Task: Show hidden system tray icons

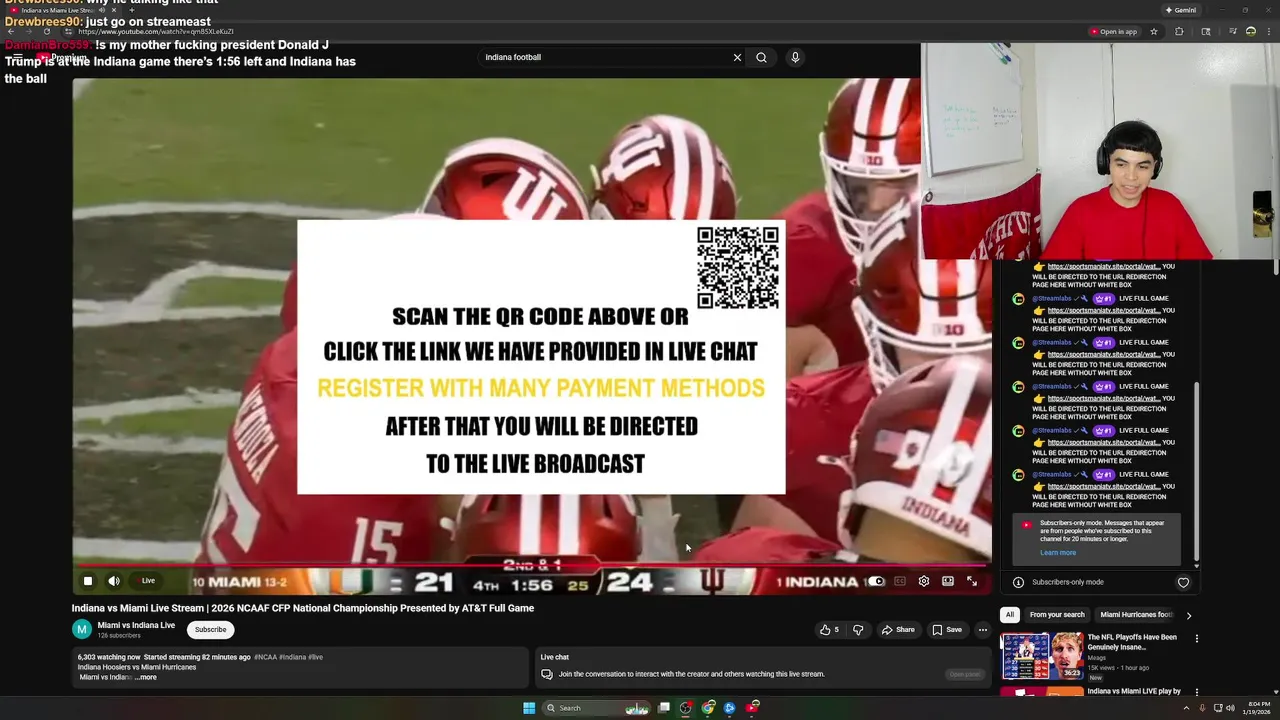Action: click(1187, 708)
